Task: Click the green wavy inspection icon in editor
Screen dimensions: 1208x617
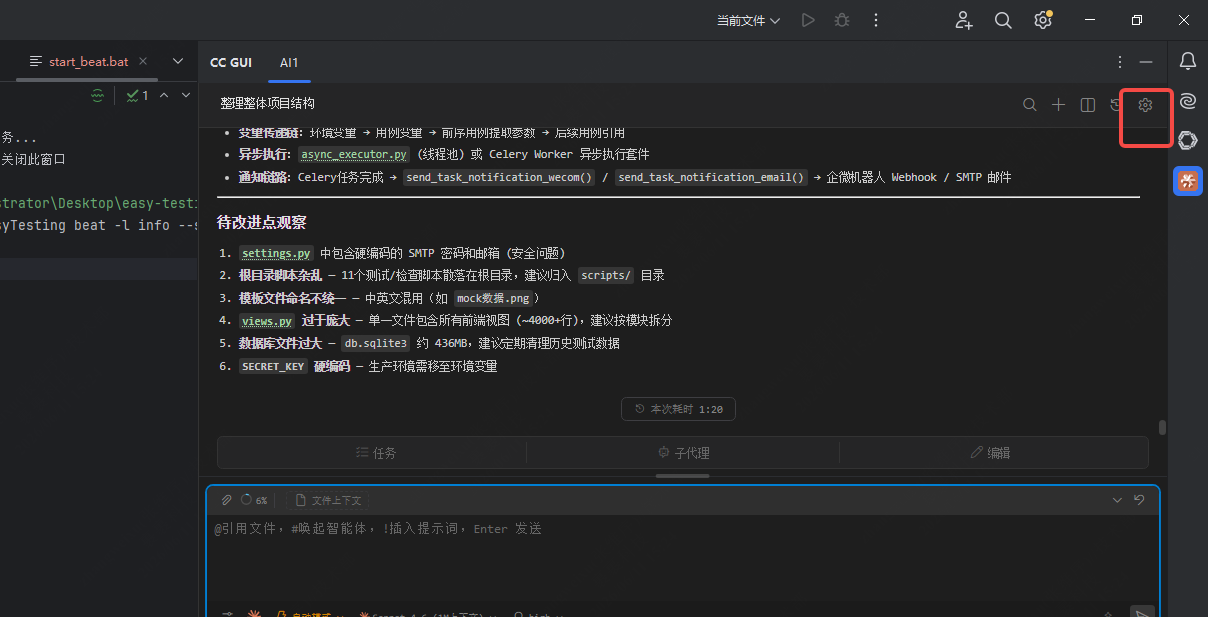Action: 97,96
